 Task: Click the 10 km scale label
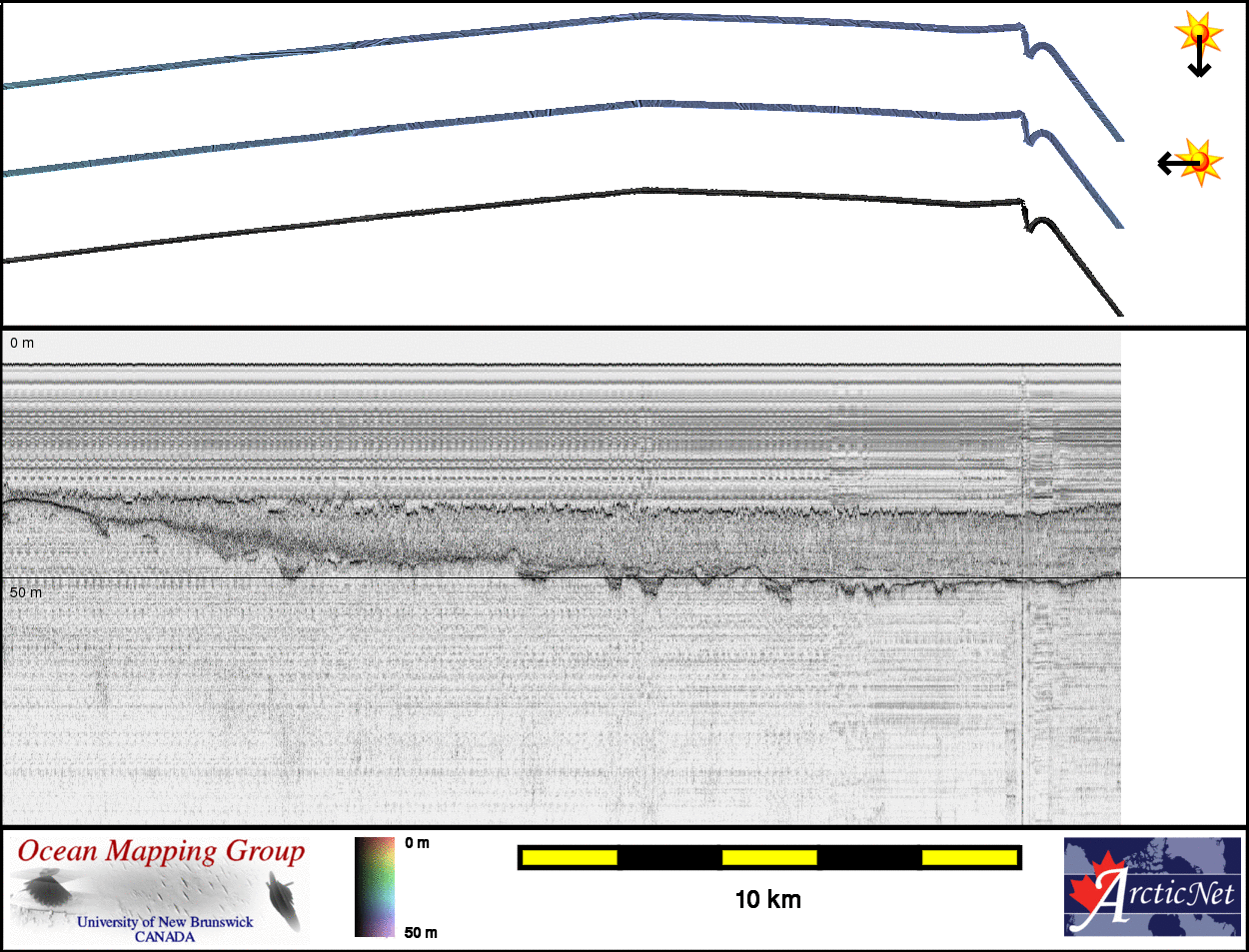click(767, 900)
